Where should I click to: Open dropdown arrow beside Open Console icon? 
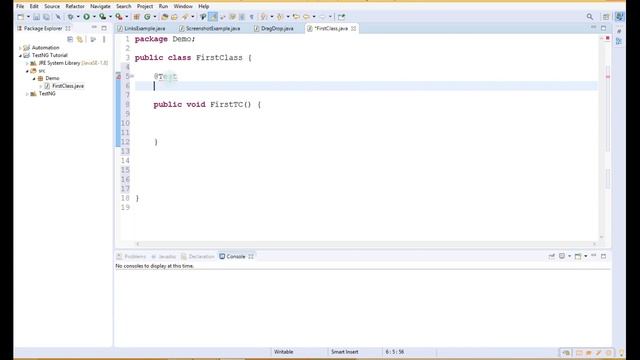click(x=585, y=256)
